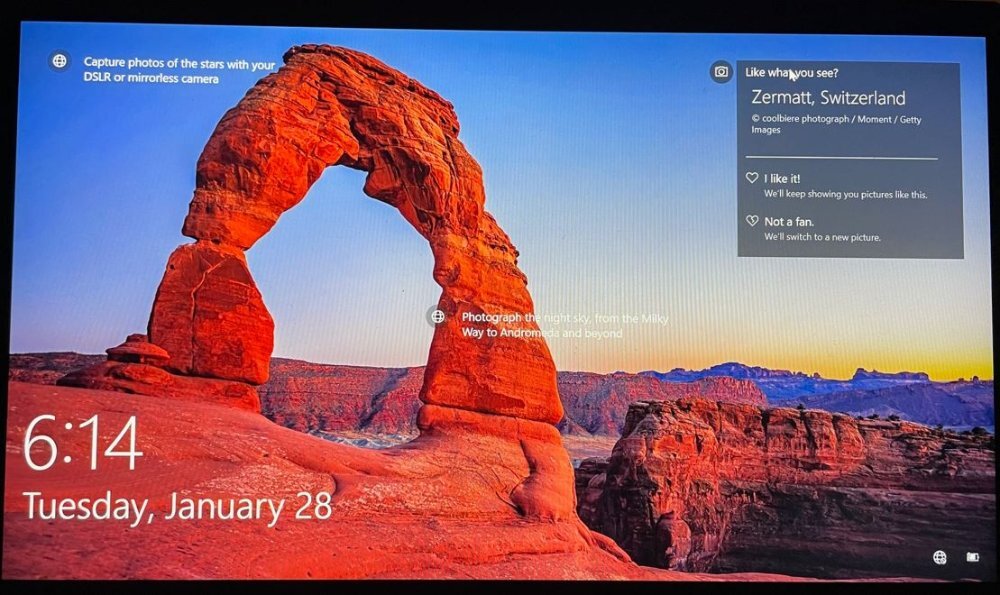Image resolution: width=1000 pixels, height=595 pixels.
Task: Click the camera icon next to 'Like what you see?'
Action: [x=721, y=71]
